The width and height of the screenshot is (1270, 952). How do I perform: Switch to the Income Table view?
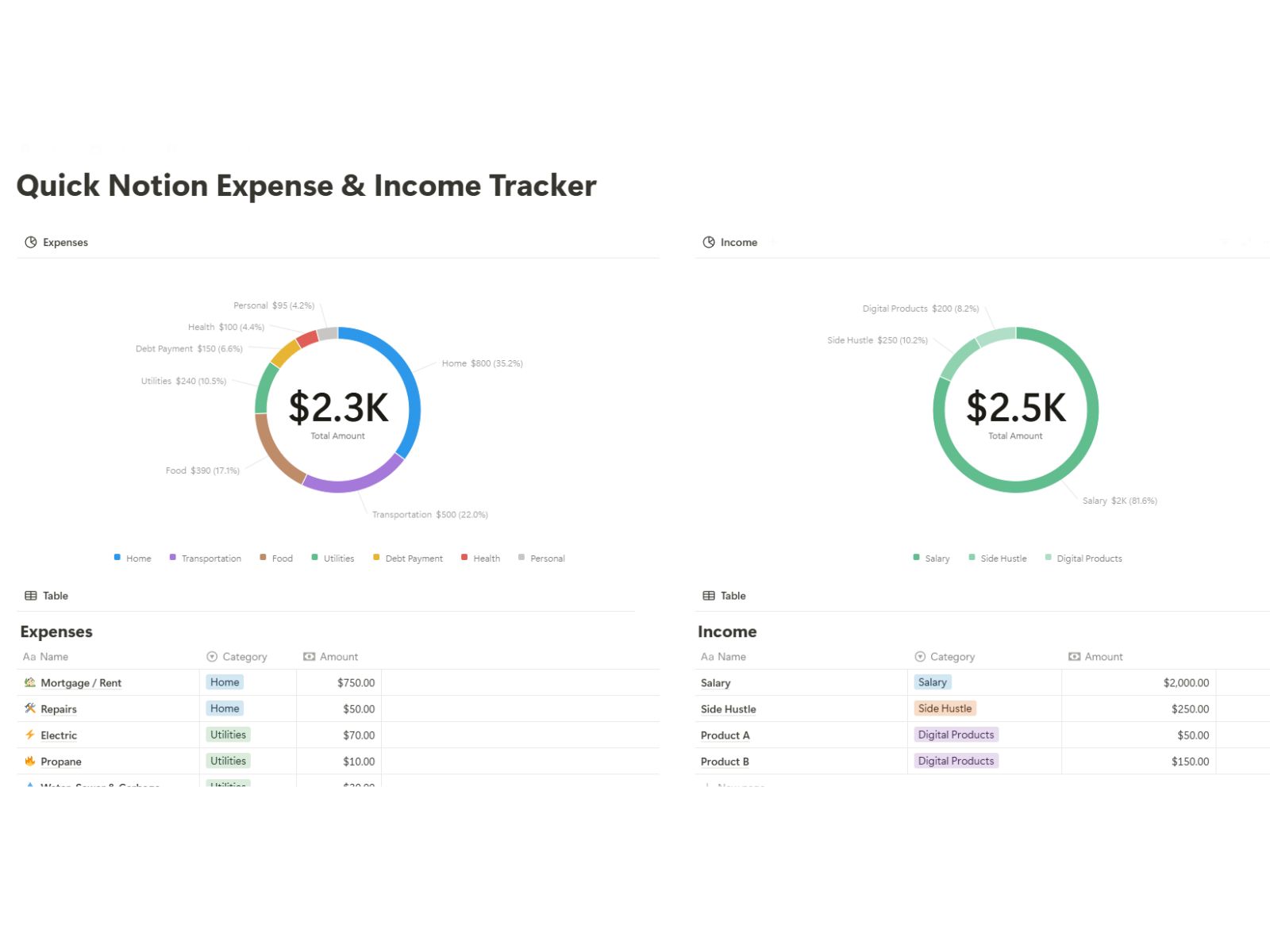pyautogui.click(x=733, y=595)
